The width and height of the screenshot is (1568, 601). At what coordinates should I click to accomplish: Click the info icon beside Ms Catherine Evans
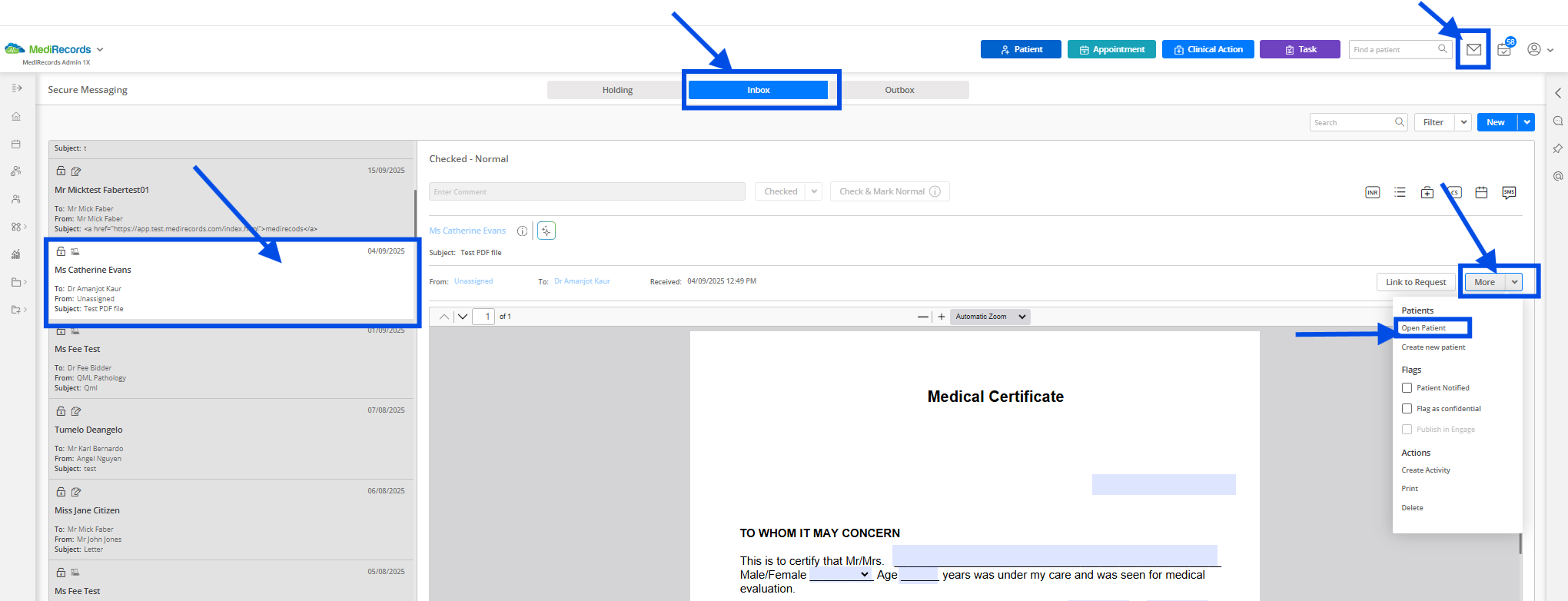coord(523,231)
